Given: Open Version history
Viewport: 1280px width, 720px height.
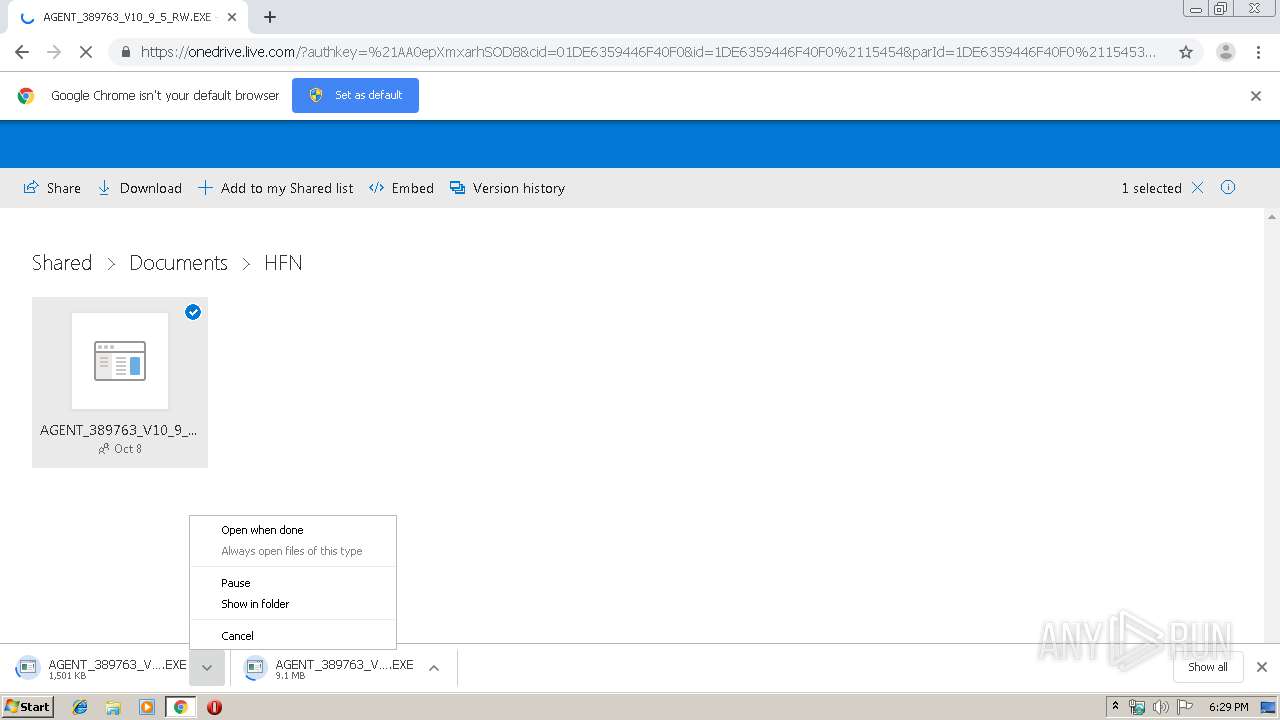Looking at the screenshot, I should tap(507, 188).
